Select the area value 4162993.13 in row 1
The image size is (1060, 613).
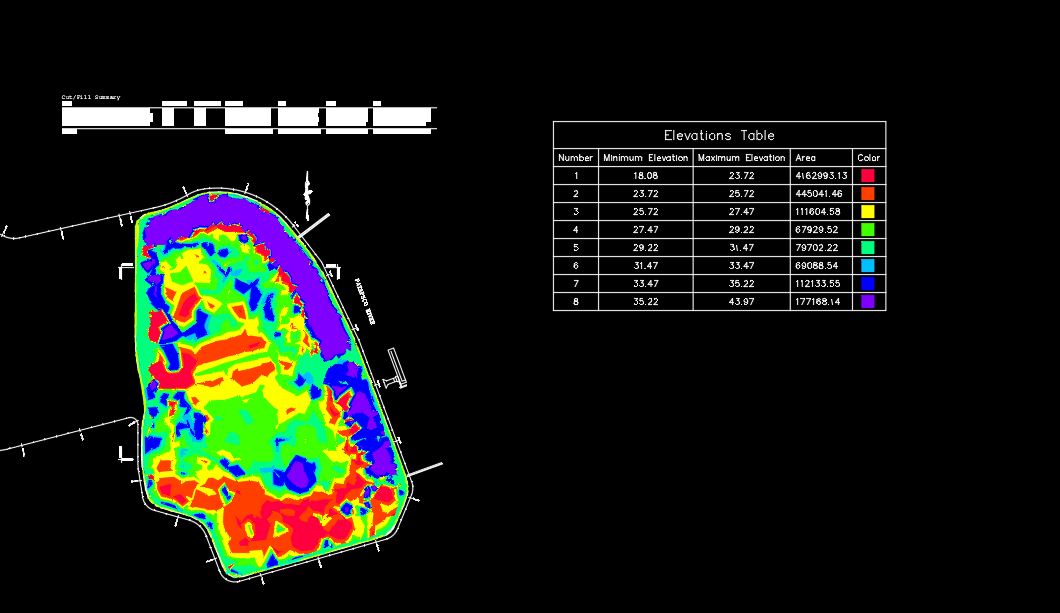click(820, 175)
